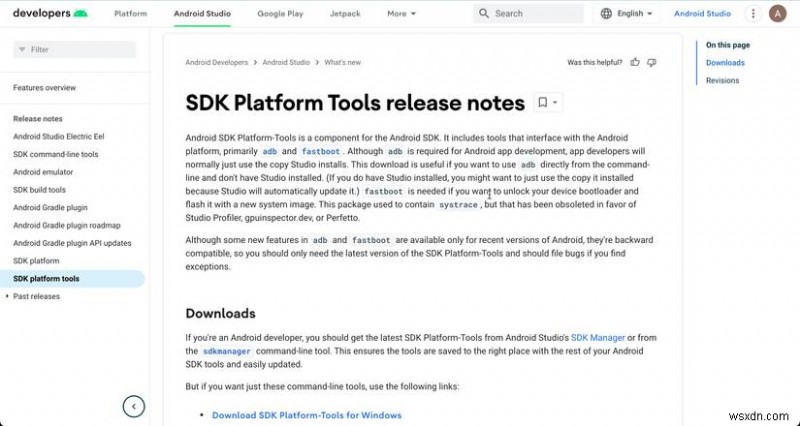Click the thumbs up helpful icon
Viewport: 800px width, 426px height.
tap(635, 62)
